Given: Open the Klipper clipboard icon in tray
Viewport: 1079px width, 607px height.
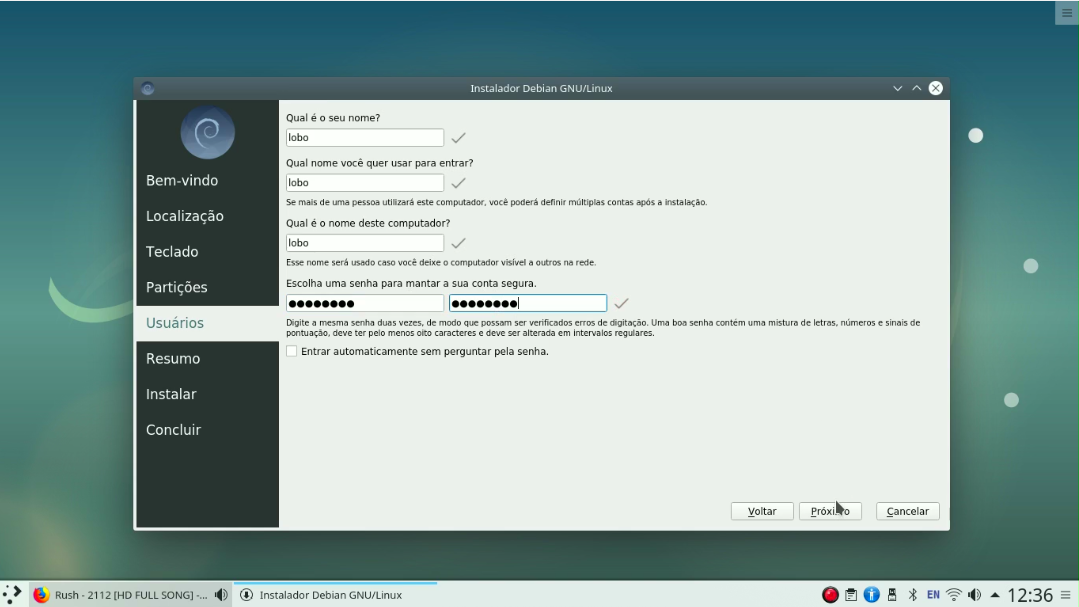Looking at the screenshot, I should (851, 594).
